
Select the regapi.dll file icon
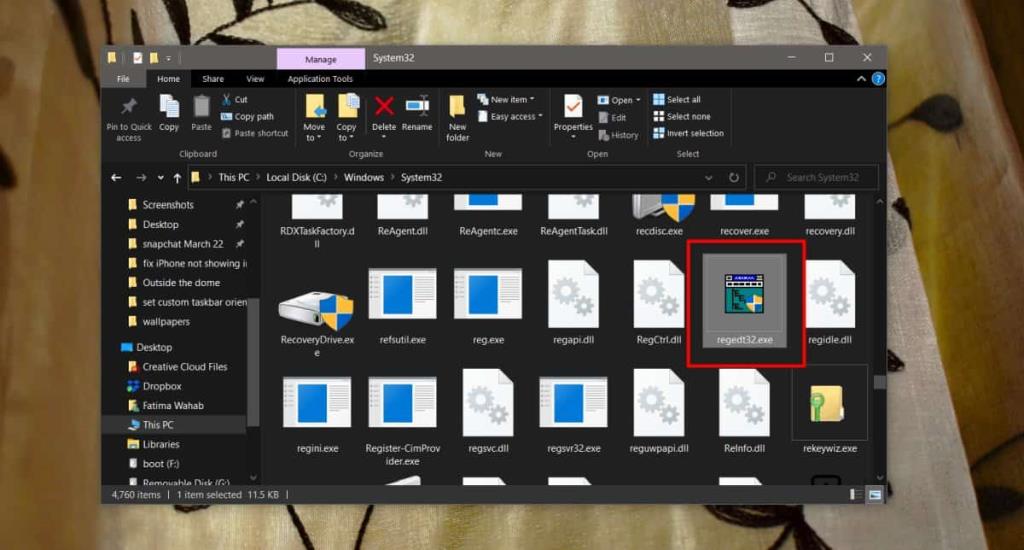point(573,295)
